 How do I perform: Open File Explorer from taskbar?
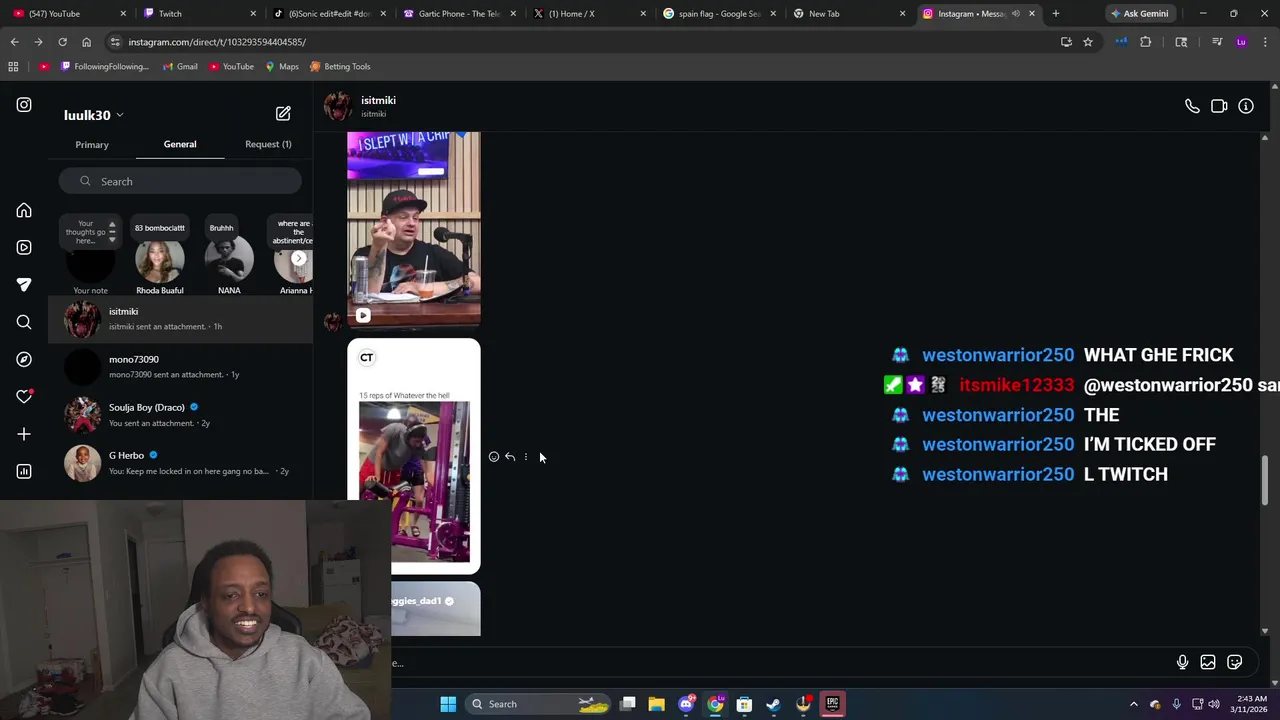(656, 704)
